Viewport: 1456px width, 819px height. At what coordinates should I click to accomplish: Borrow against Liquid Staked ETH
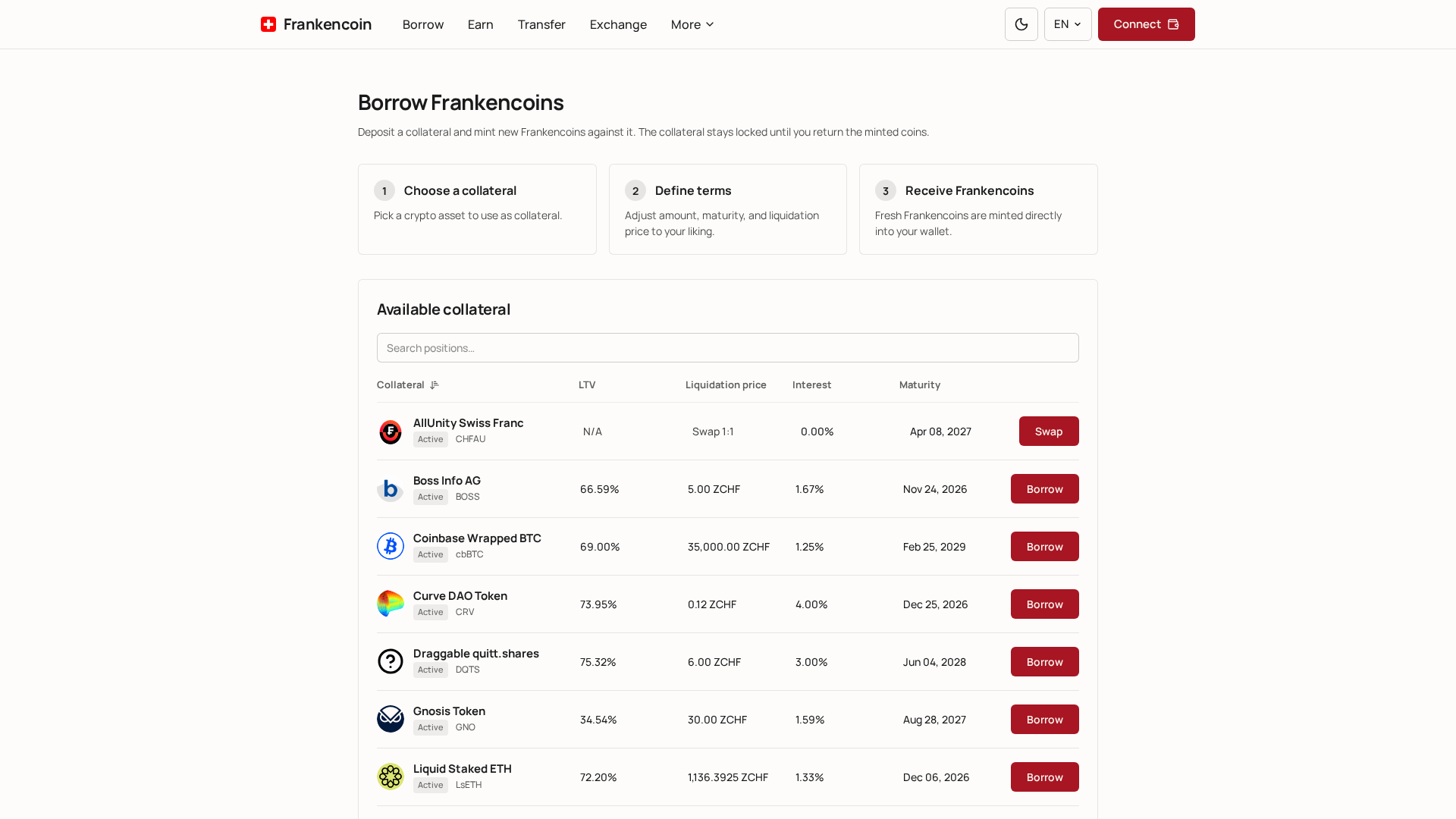pyautogui.click(x=1045, y=777)
